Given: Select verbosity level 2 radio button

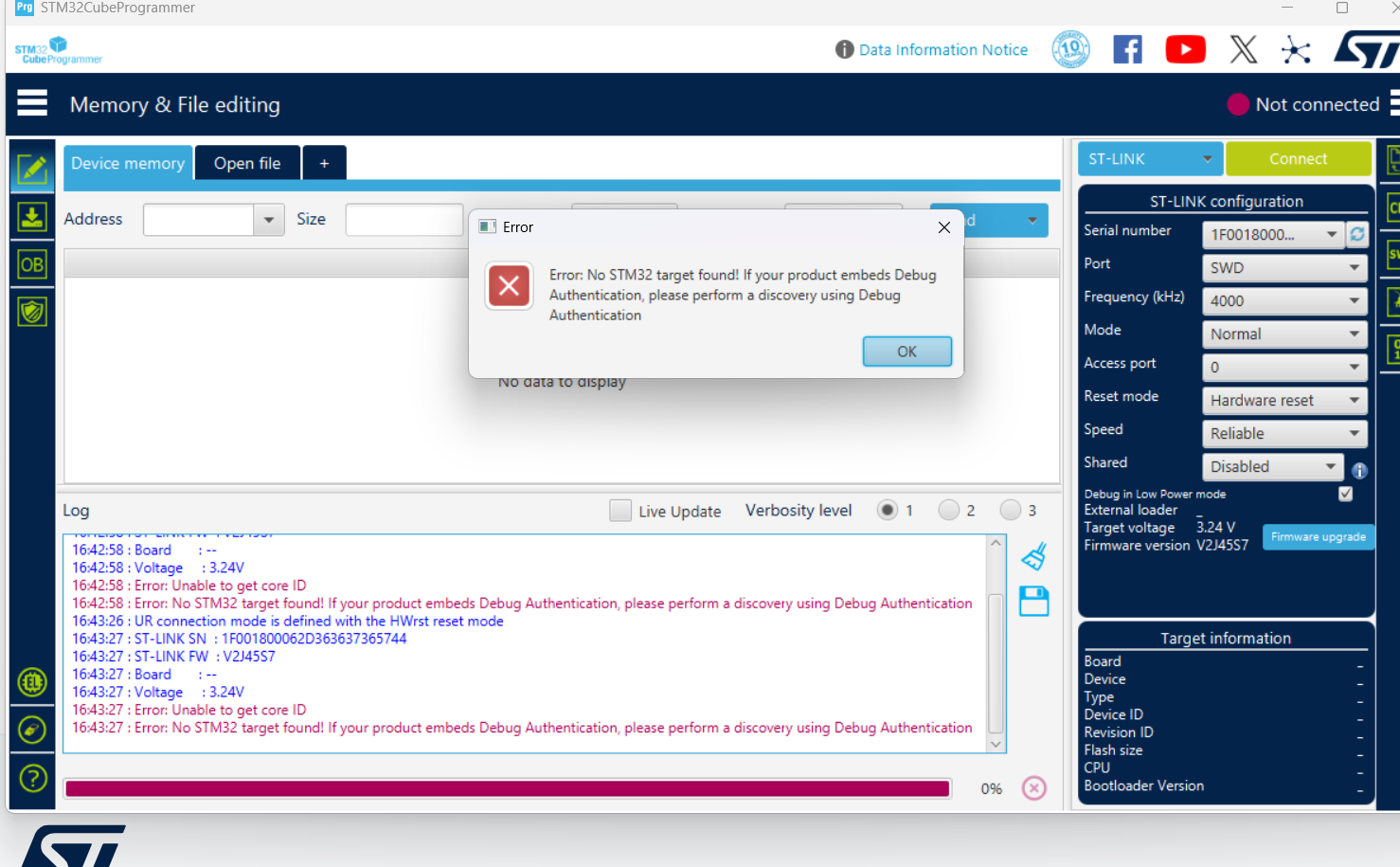Looking at the screenshot, I should pyautogui.click(x=948, y=511).
